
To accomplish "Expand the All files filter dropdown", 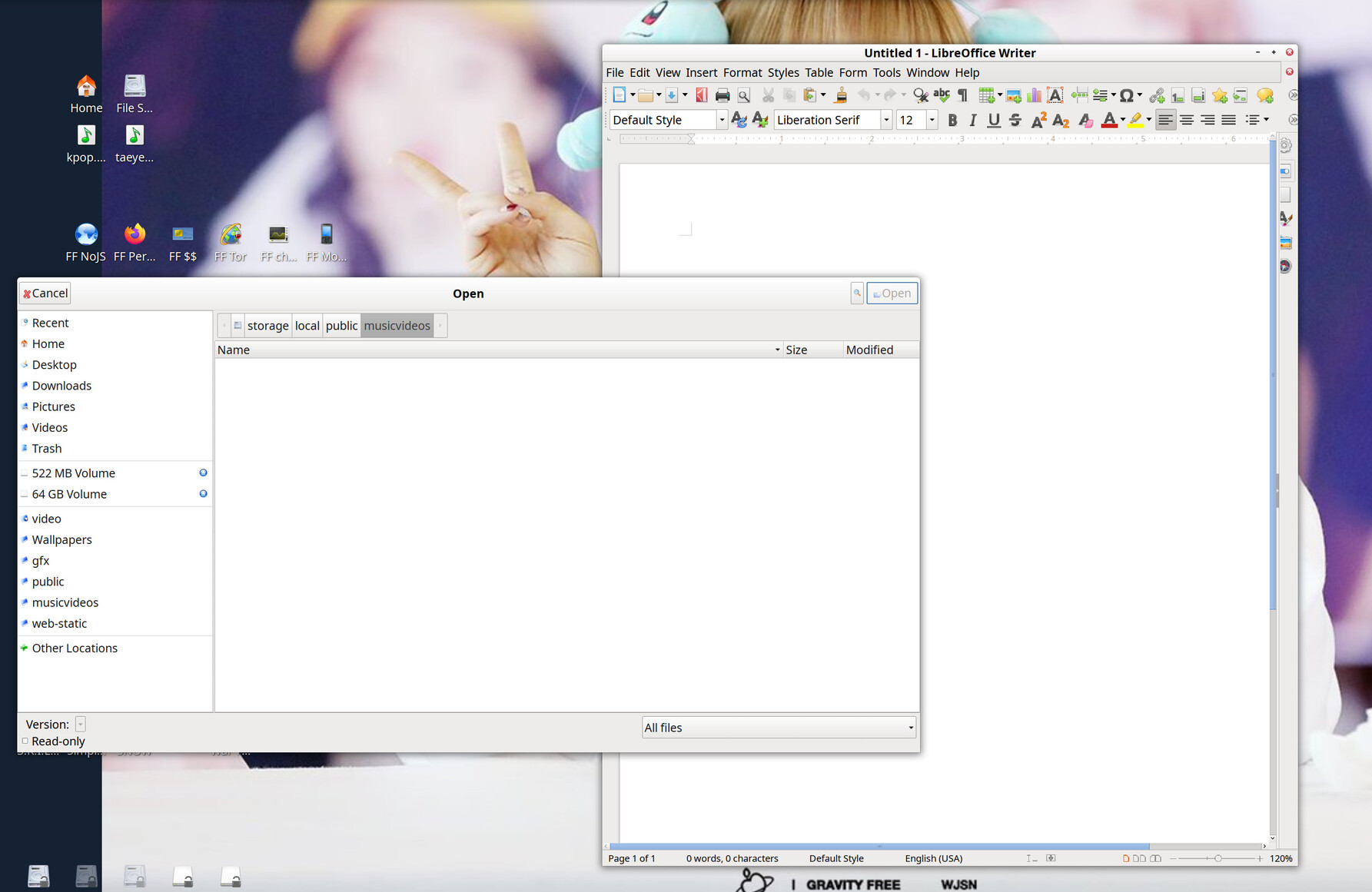I will click(x=910, y=728).
